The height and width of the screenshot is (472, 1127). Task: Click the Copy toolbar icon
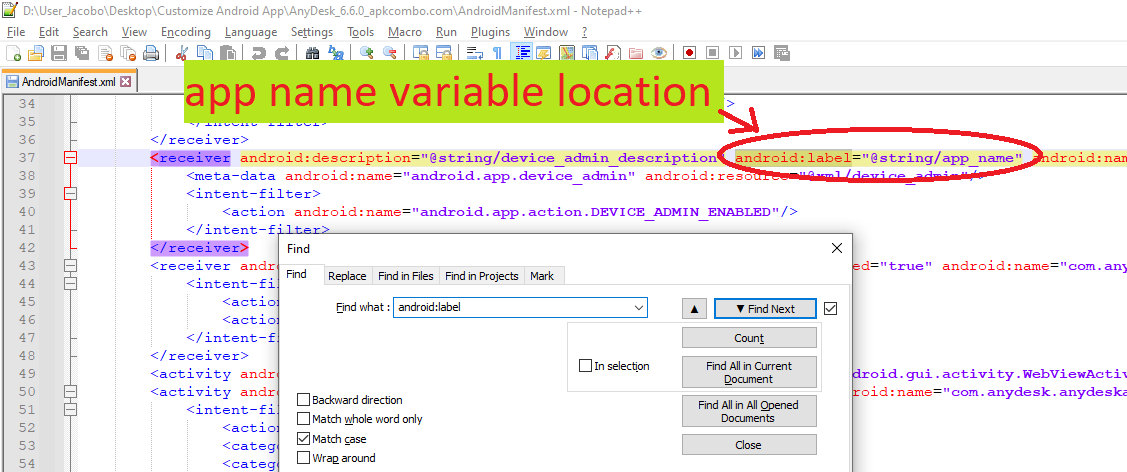205,53
